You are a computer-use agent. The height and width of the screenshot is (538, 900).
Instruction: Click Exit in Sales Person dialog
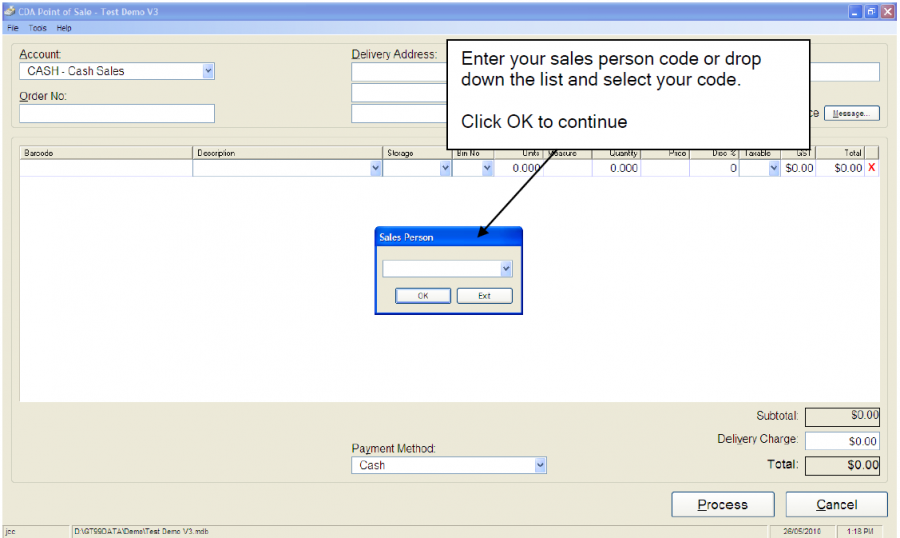(484, 296)
